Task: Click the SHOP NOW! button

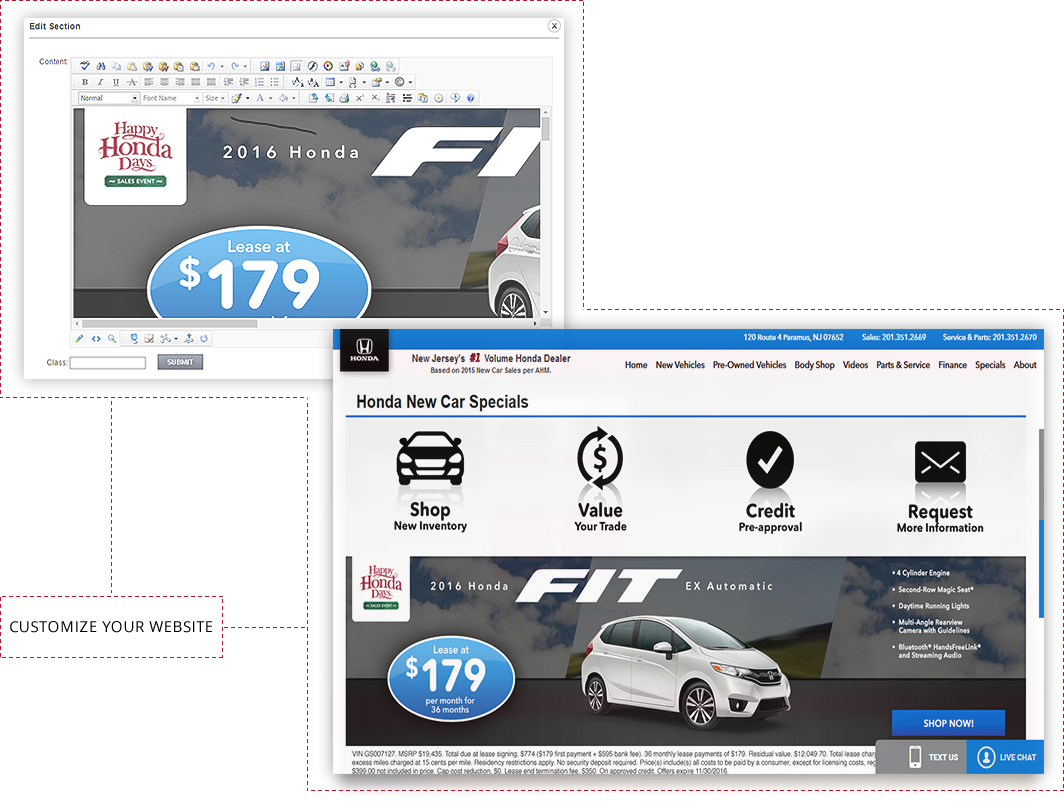Action: [x=948, y=723]
